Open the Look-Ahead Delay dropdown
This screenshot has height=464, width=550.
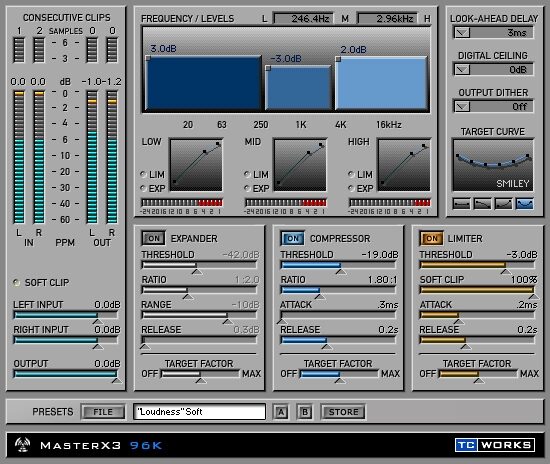[462, 33]
